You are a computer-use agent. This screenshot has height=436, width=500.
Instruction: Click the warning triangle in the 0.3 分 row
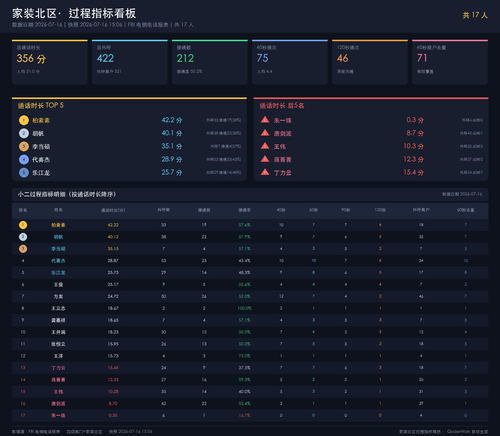(265, 119)
